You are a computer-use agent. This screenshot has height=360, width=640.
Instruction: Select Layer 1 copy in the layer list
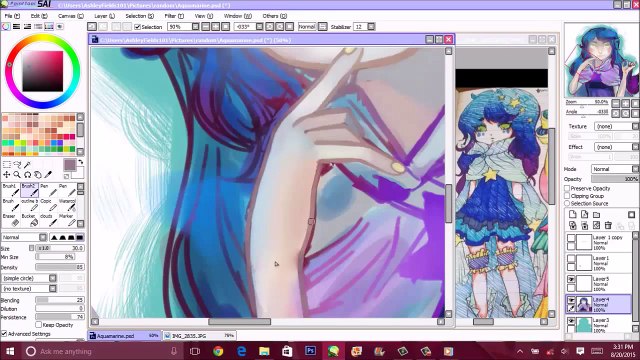point(598,242)
